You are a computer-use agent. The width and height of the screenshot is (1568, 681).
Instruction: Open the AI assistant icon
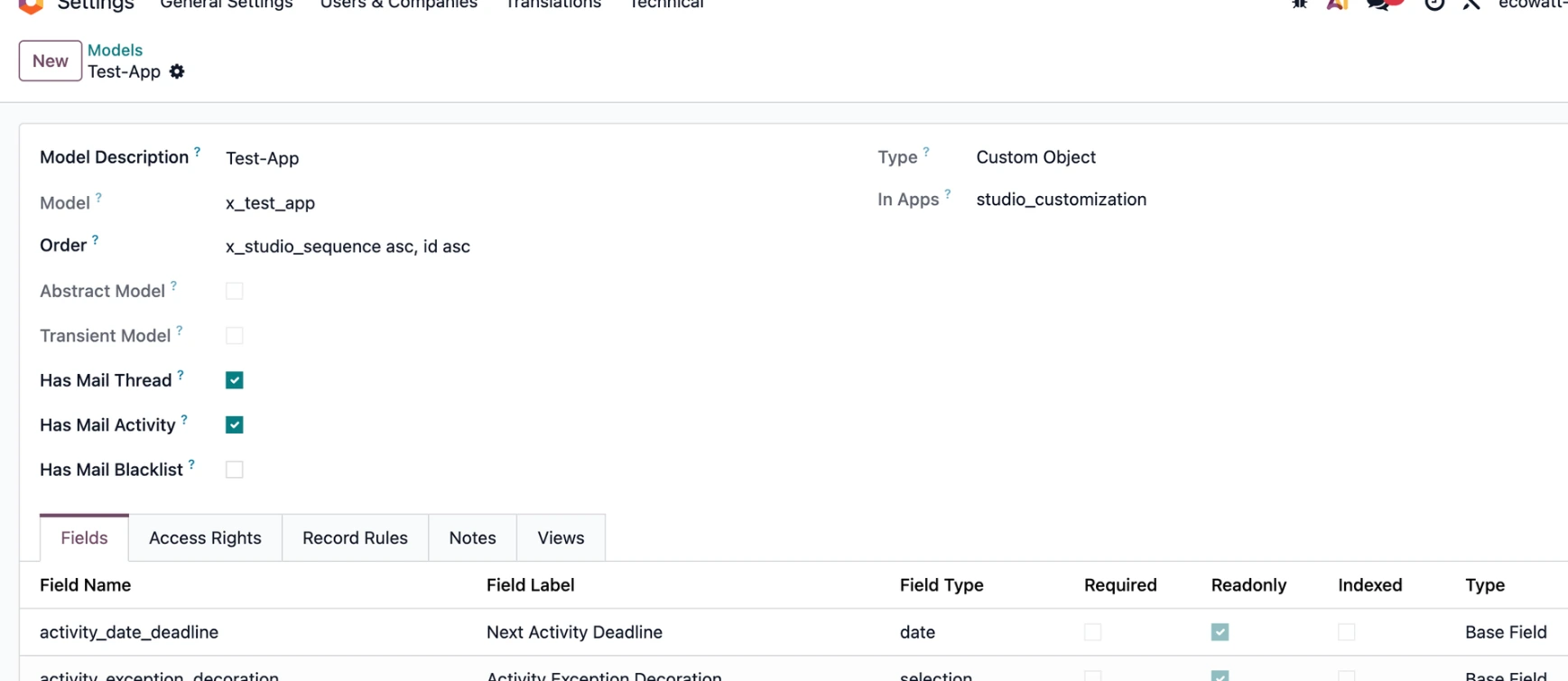click(x=1337, y=4)
